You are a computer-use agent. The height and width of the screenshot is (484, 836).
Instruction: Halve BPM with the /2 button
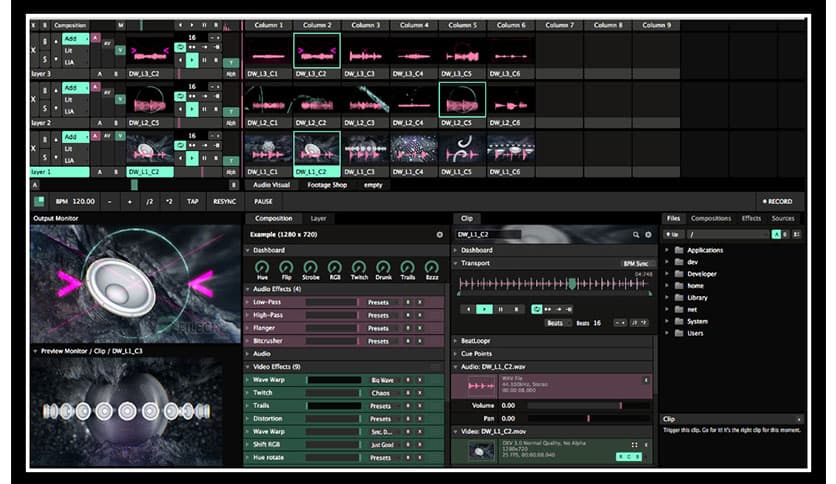[x=150, y=201]
